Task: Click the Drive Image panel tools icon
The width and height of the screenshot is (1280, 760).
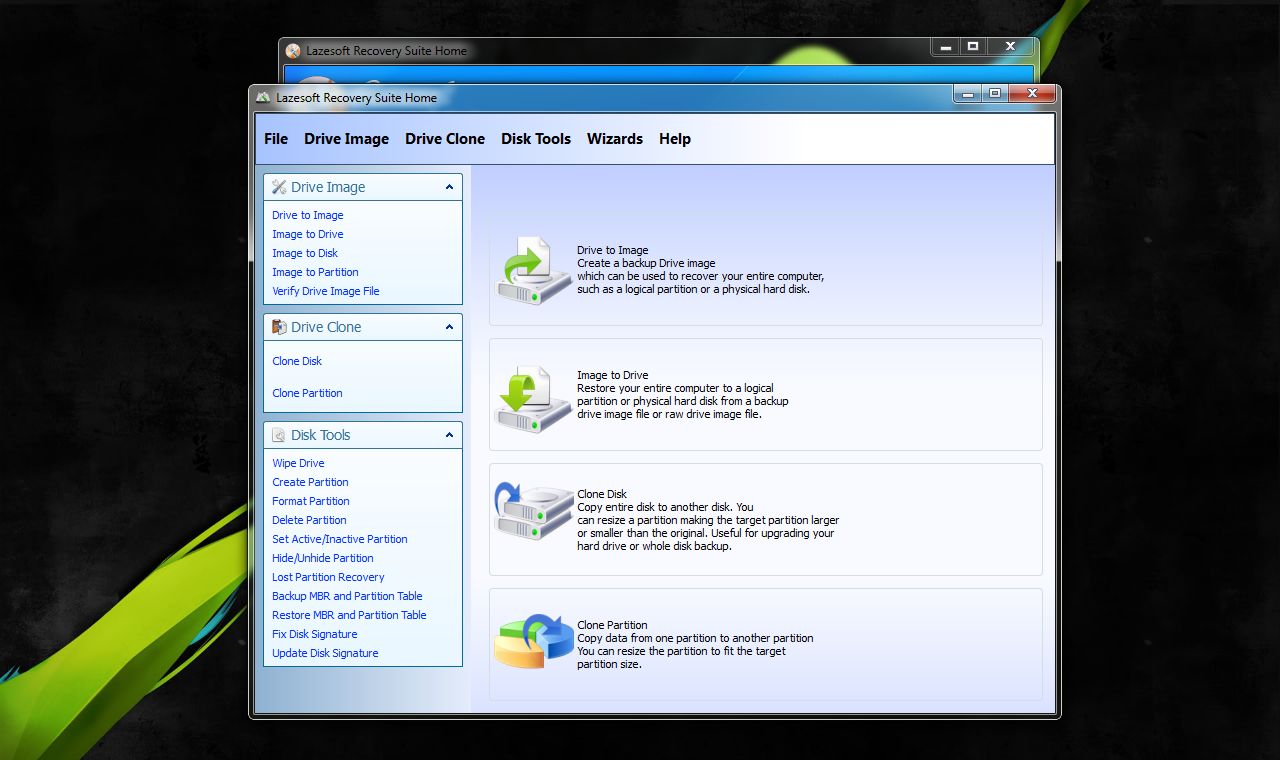Action: click(279, 187)
